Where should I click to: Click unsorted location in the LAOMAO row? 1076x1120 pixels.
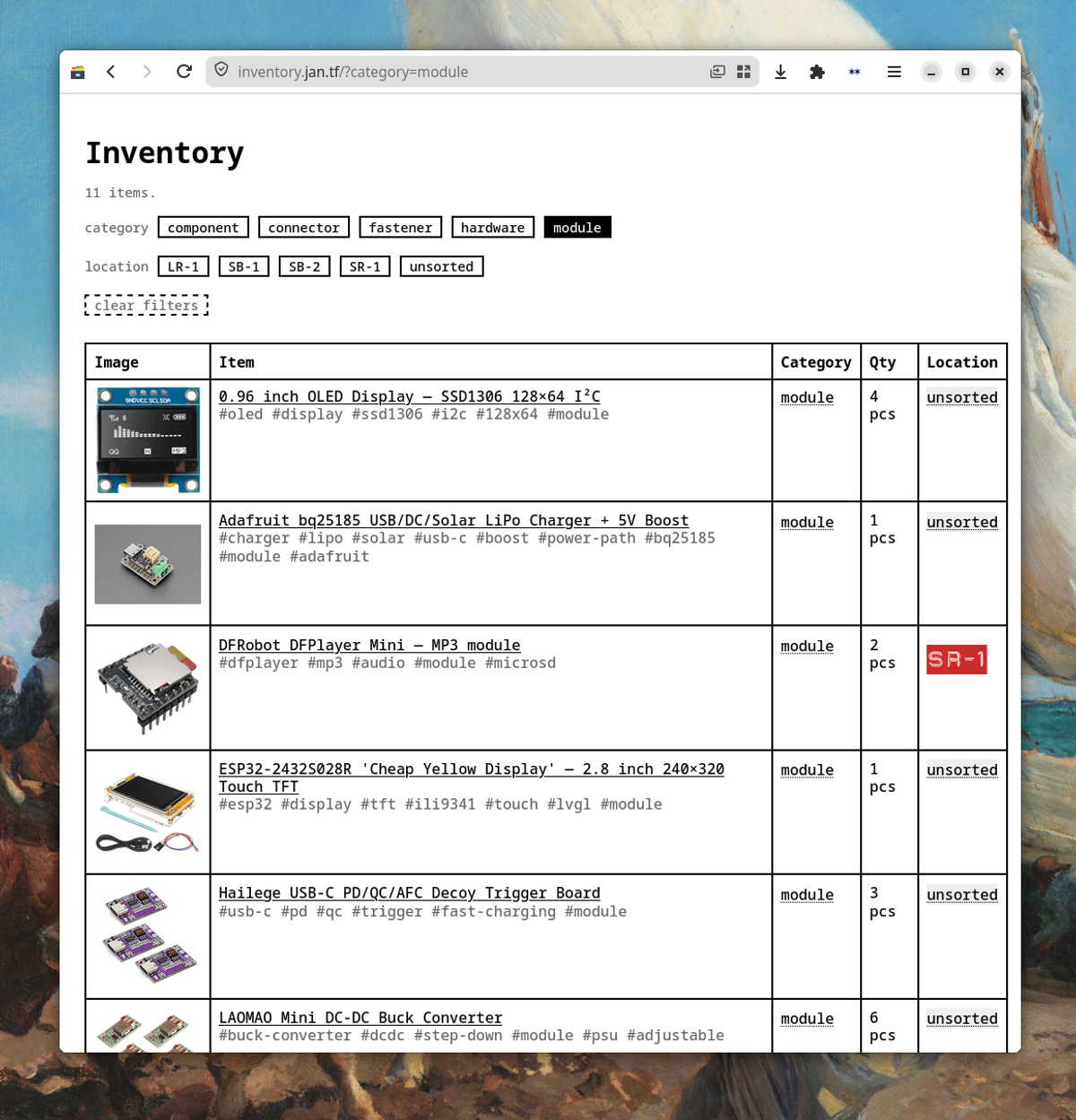pyautogui.click(x=962, y=1019)
